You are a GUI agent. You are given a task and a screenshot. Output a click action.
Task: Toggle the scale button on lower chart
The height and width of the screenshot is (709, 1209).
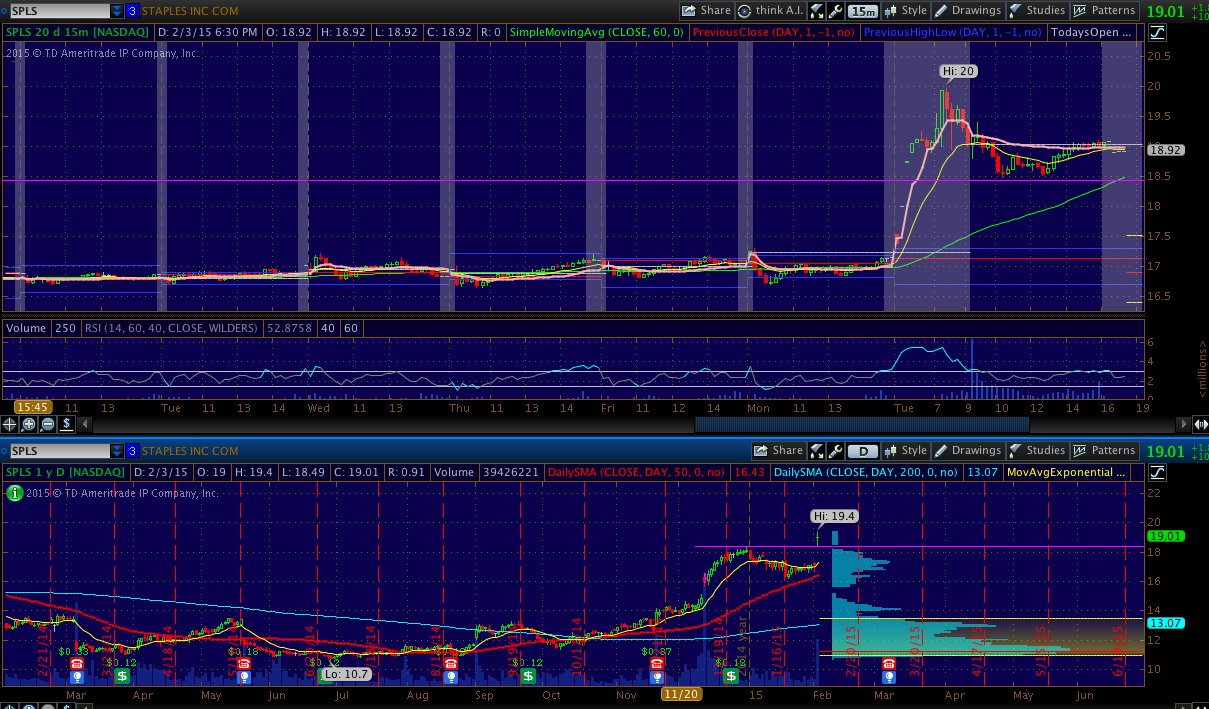click(1157, 471)
